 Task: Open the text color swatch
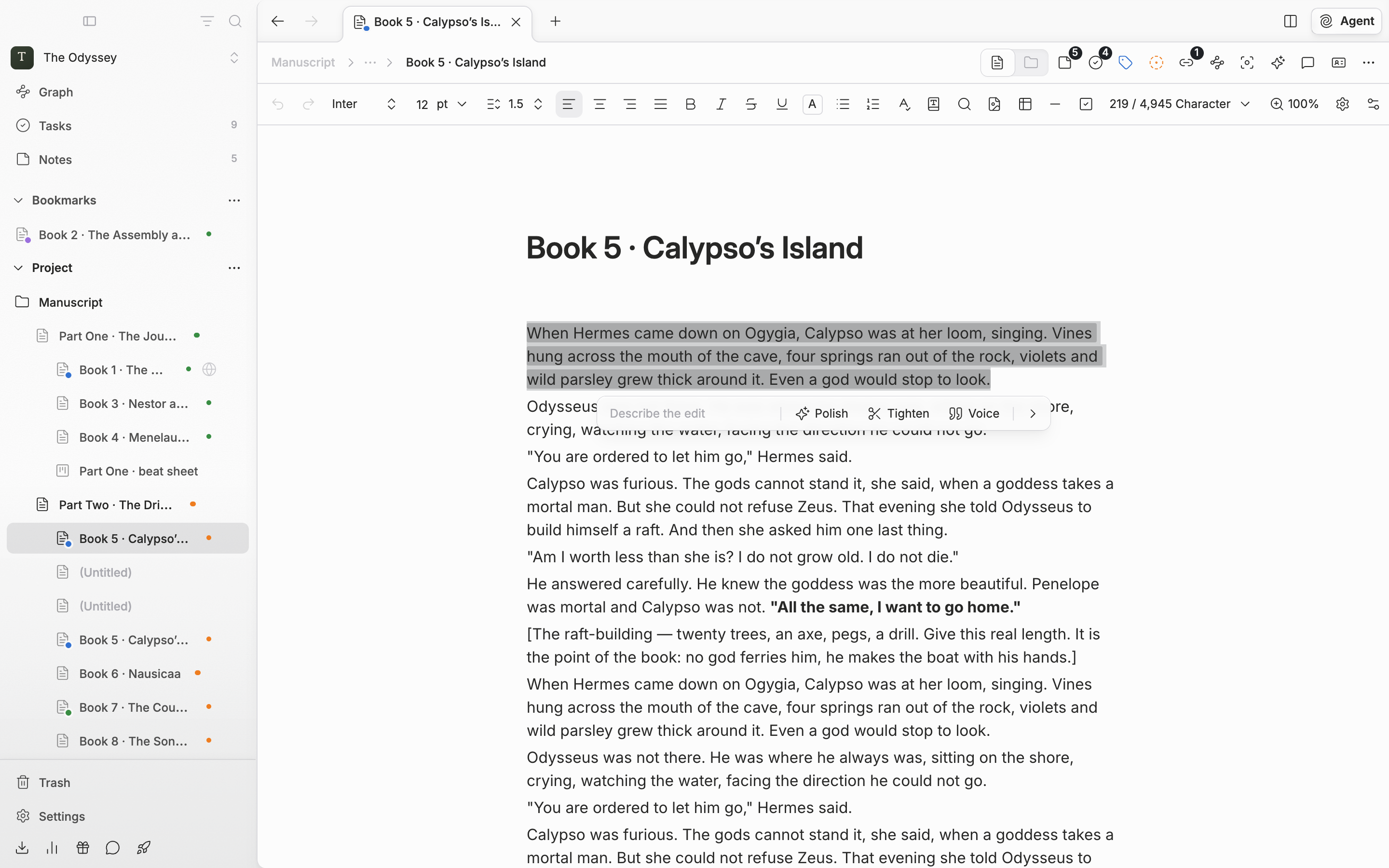pyautogui.click(x=812, y=104)
